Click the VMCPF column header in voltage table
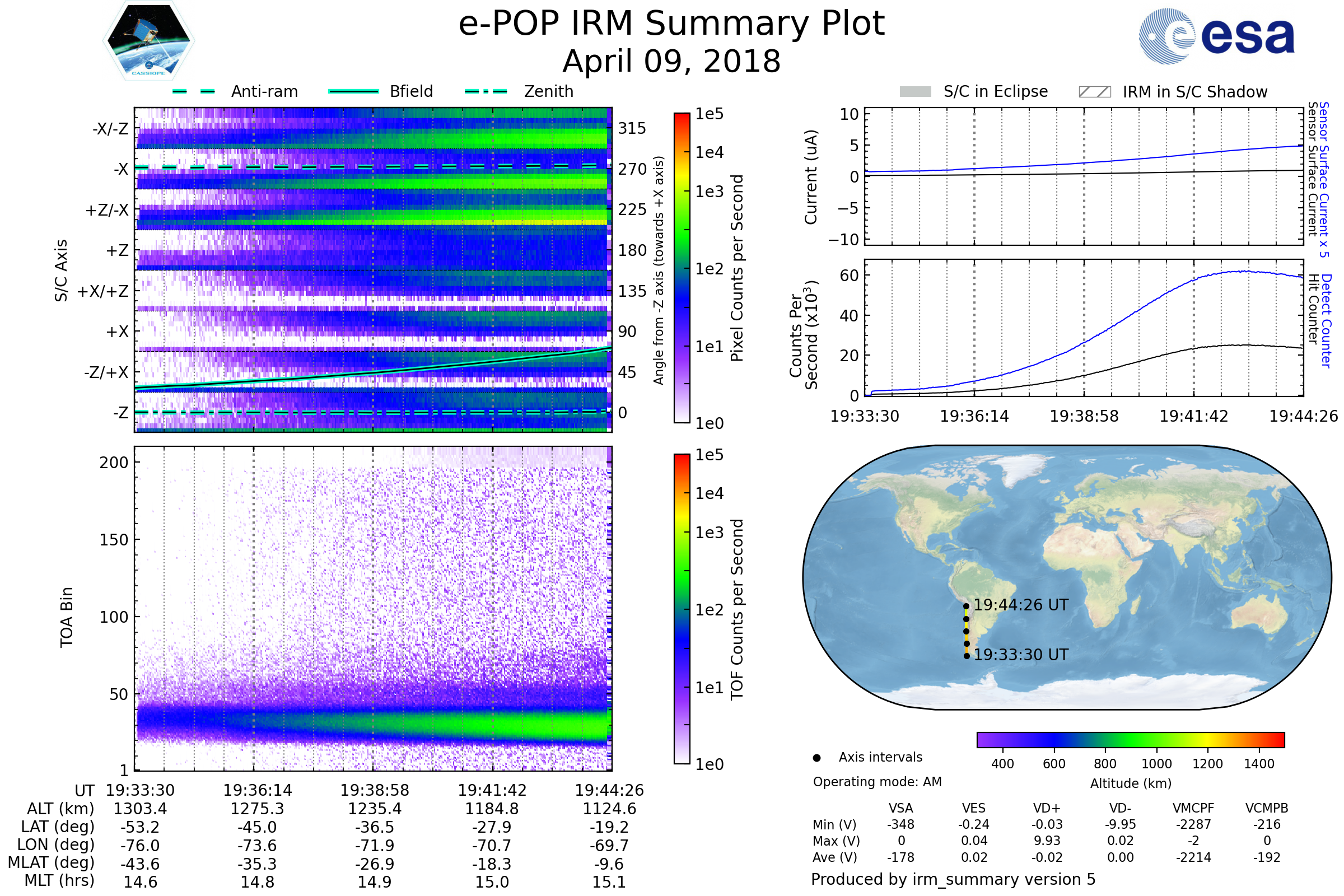Image resolution: width=1344 pixels, height=896 pixels. (x=1193, y=808)
